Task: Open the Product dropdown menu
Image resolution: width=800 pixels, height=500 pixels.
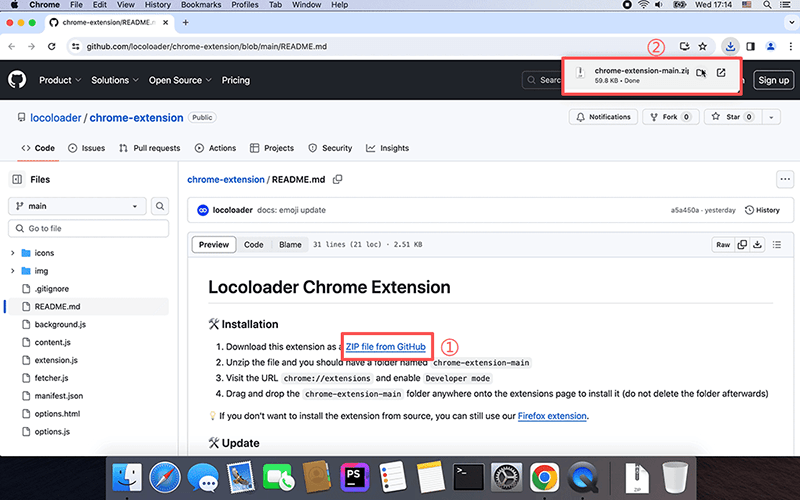Action: point(60,80)
